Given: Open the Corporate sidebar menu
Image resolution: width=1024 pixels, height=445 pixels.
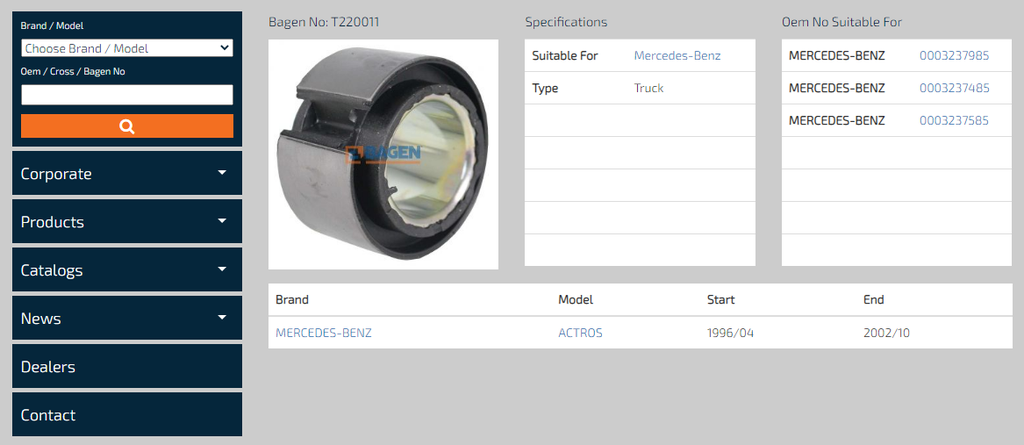Looking at the screenshot, I should point(127,173).
